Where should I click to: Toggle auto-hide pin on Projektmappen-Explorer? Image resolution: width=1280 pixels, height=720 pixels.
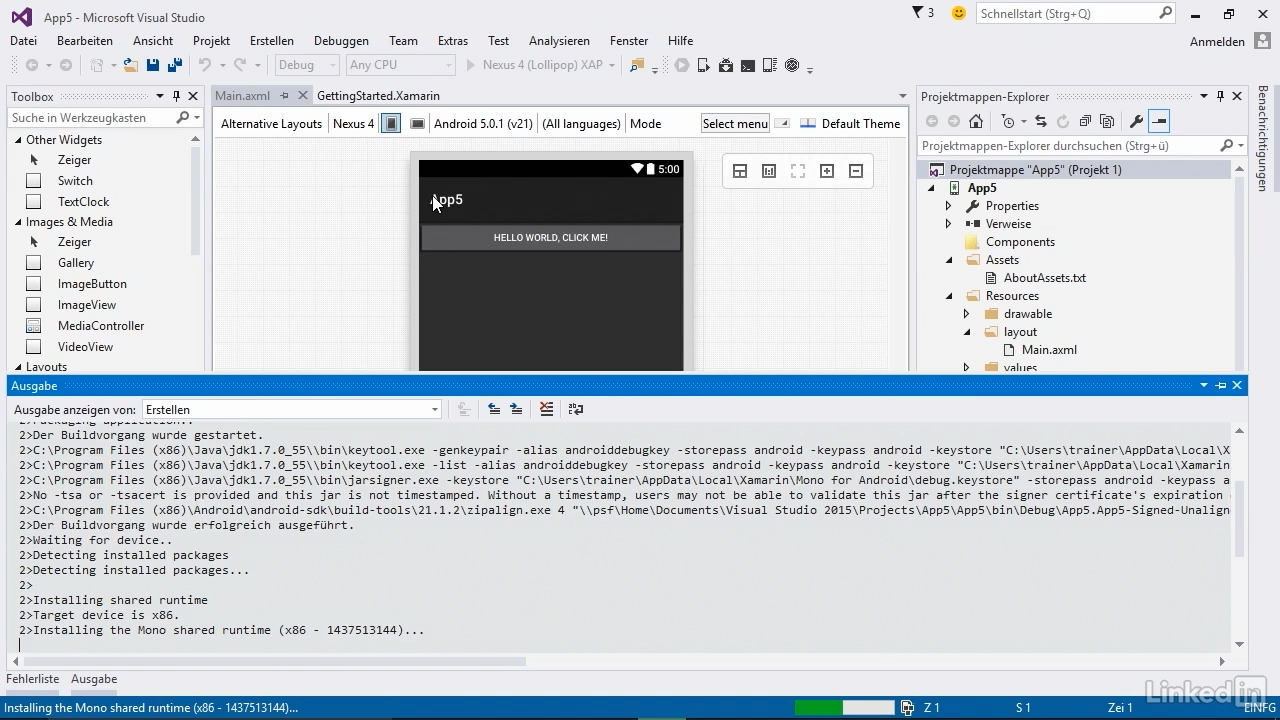[1220, 96]
